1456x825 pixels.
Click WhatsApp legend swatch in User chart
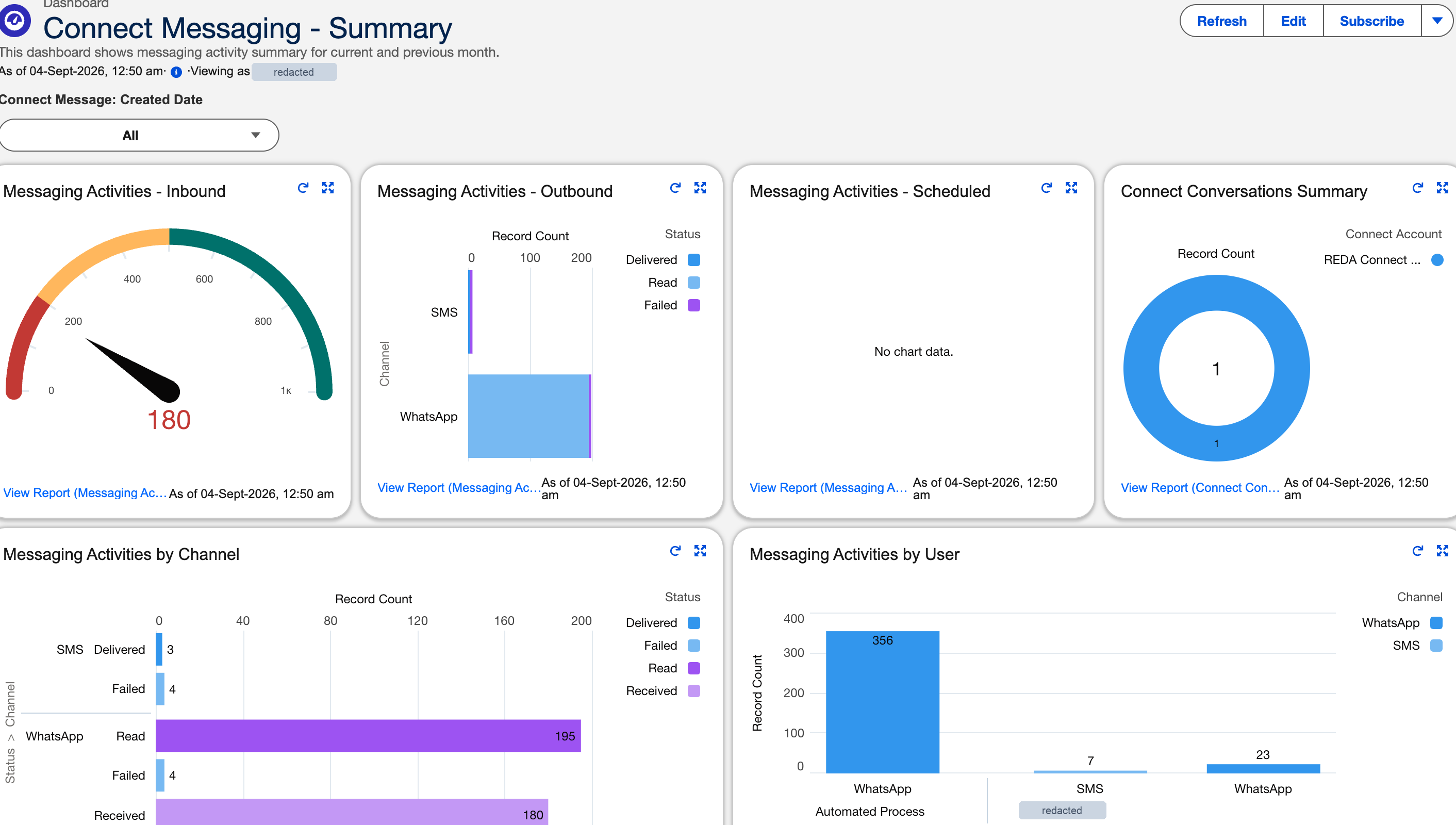[1436, 623]
